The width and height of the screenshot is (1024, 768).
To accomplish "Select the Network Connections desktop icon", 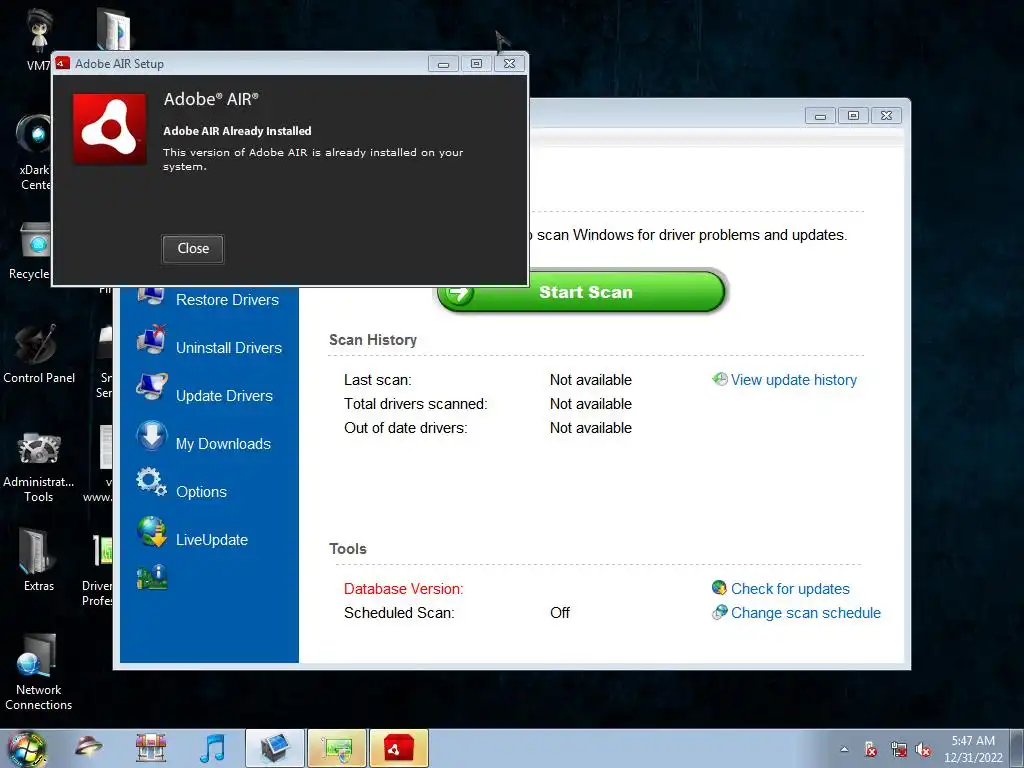I will [x=39, y=672].
